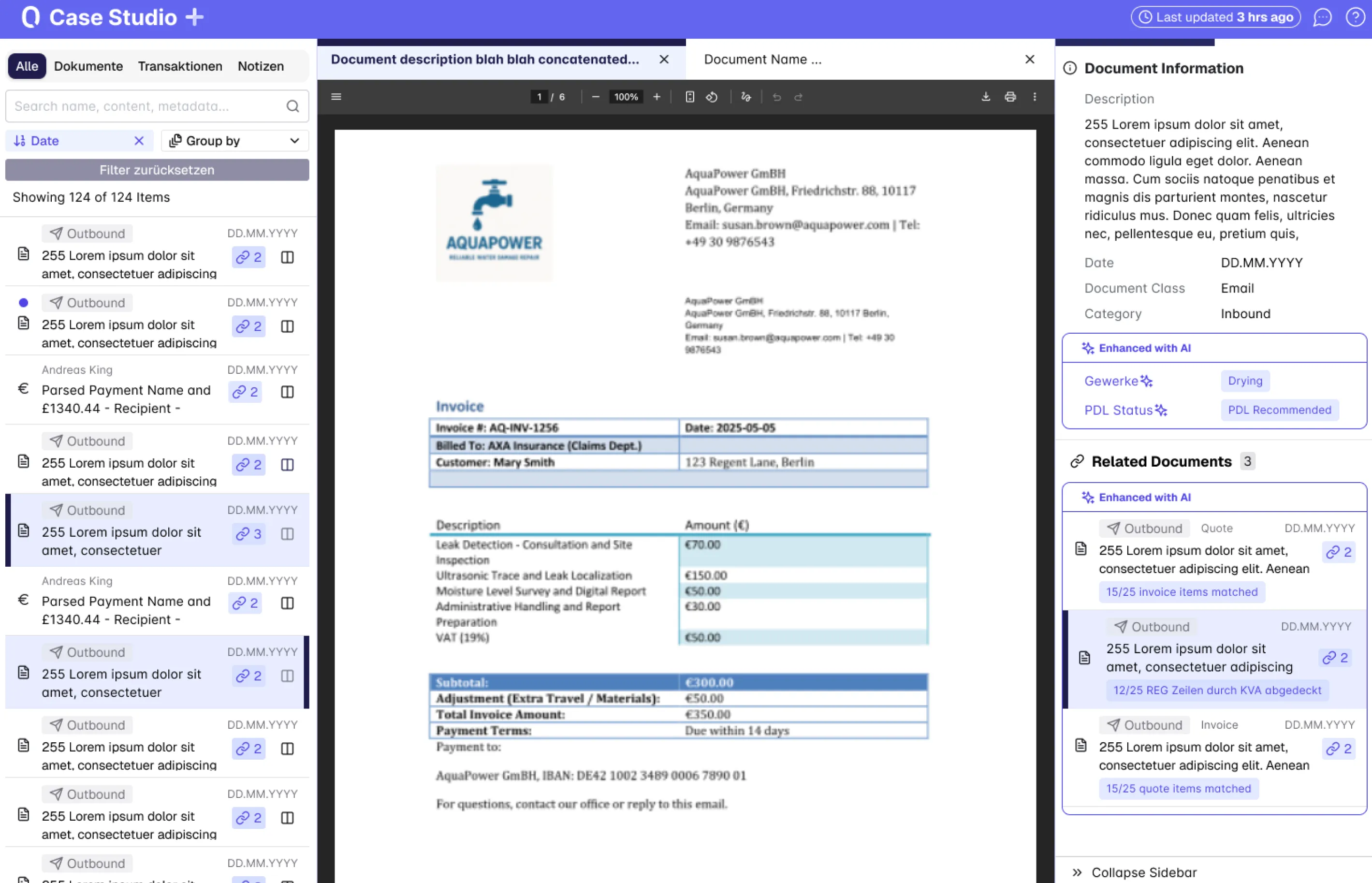
Task: Mark the unread blue-dot document as read
Action: 23,302
